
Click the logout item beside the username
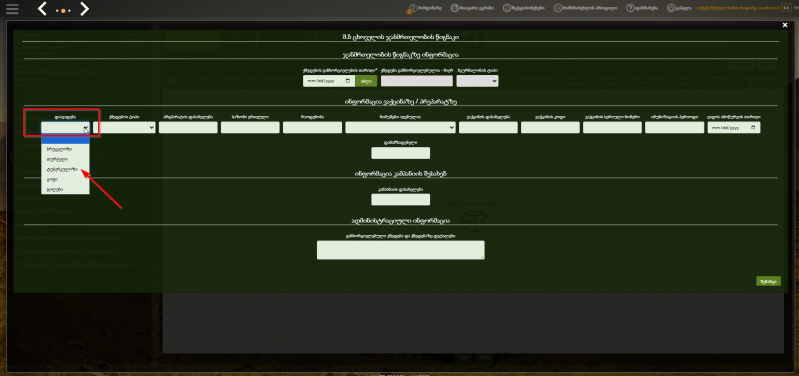679,8
